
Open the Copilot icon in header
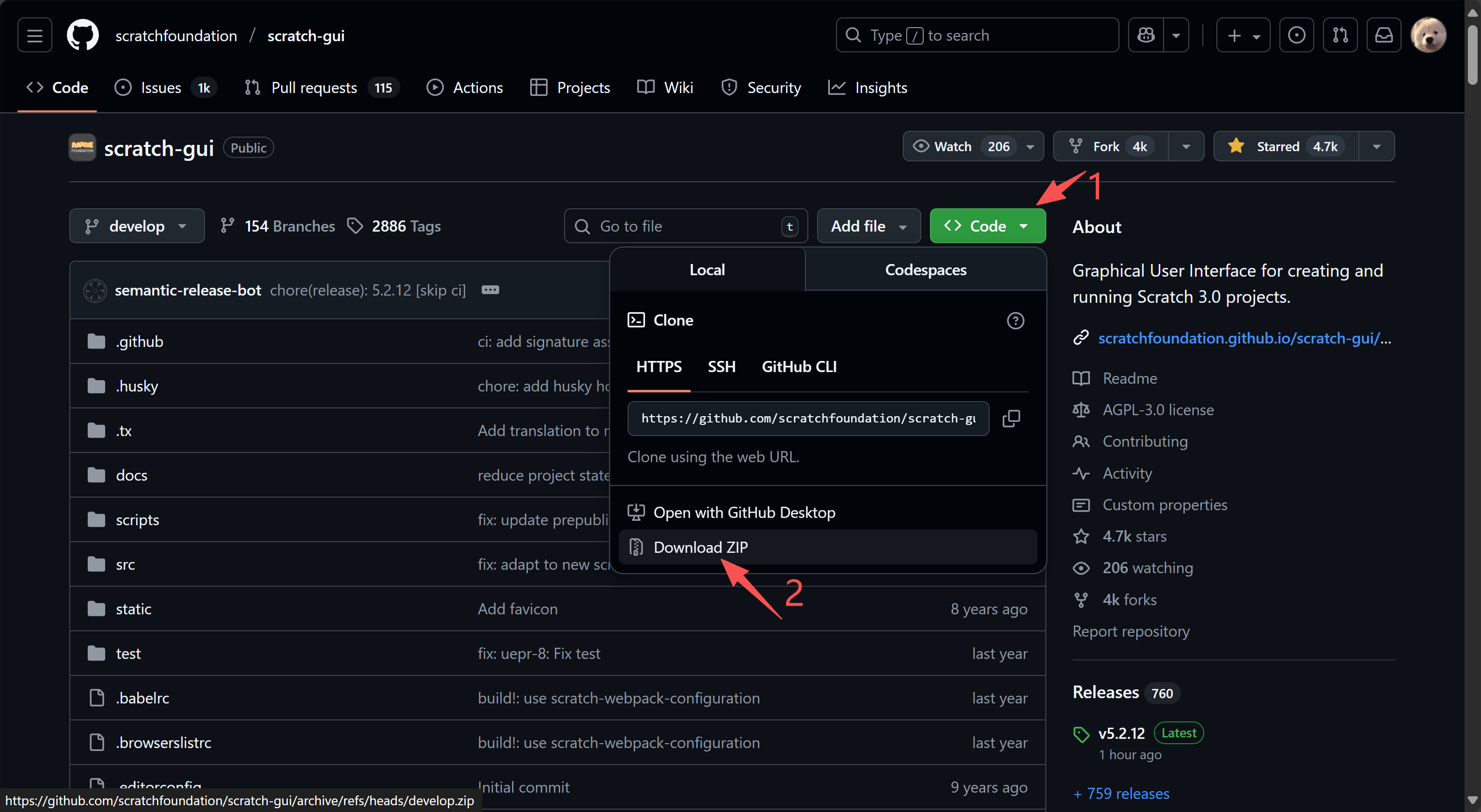pyautogui.click(x=1146, y=36)
